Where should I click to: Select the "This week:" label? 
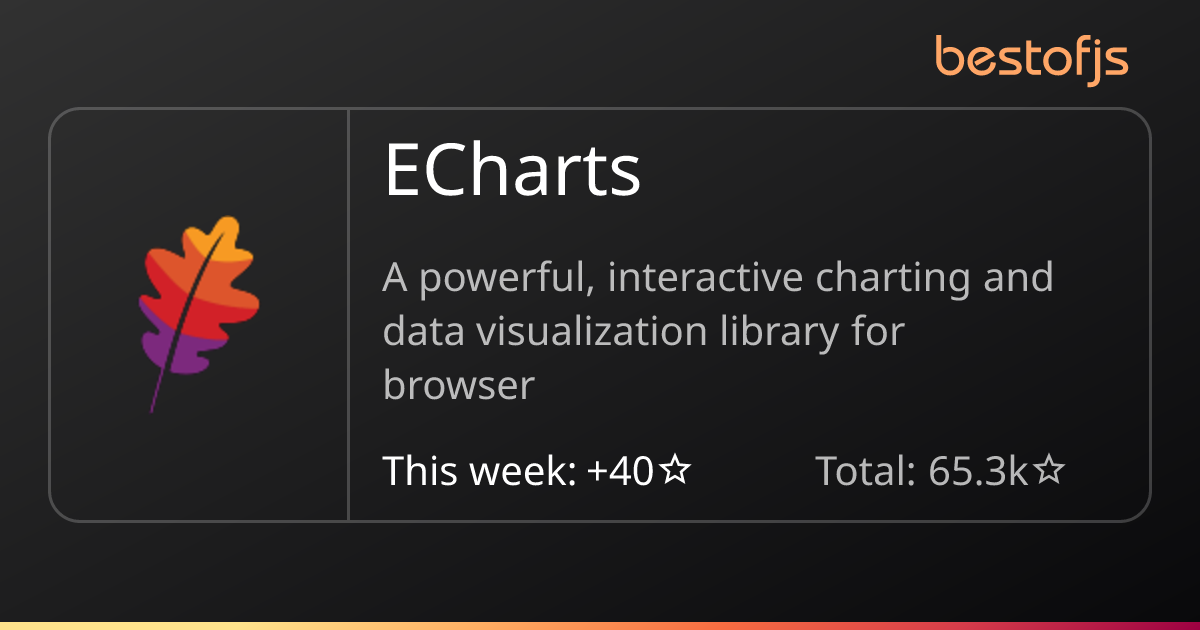478,469
